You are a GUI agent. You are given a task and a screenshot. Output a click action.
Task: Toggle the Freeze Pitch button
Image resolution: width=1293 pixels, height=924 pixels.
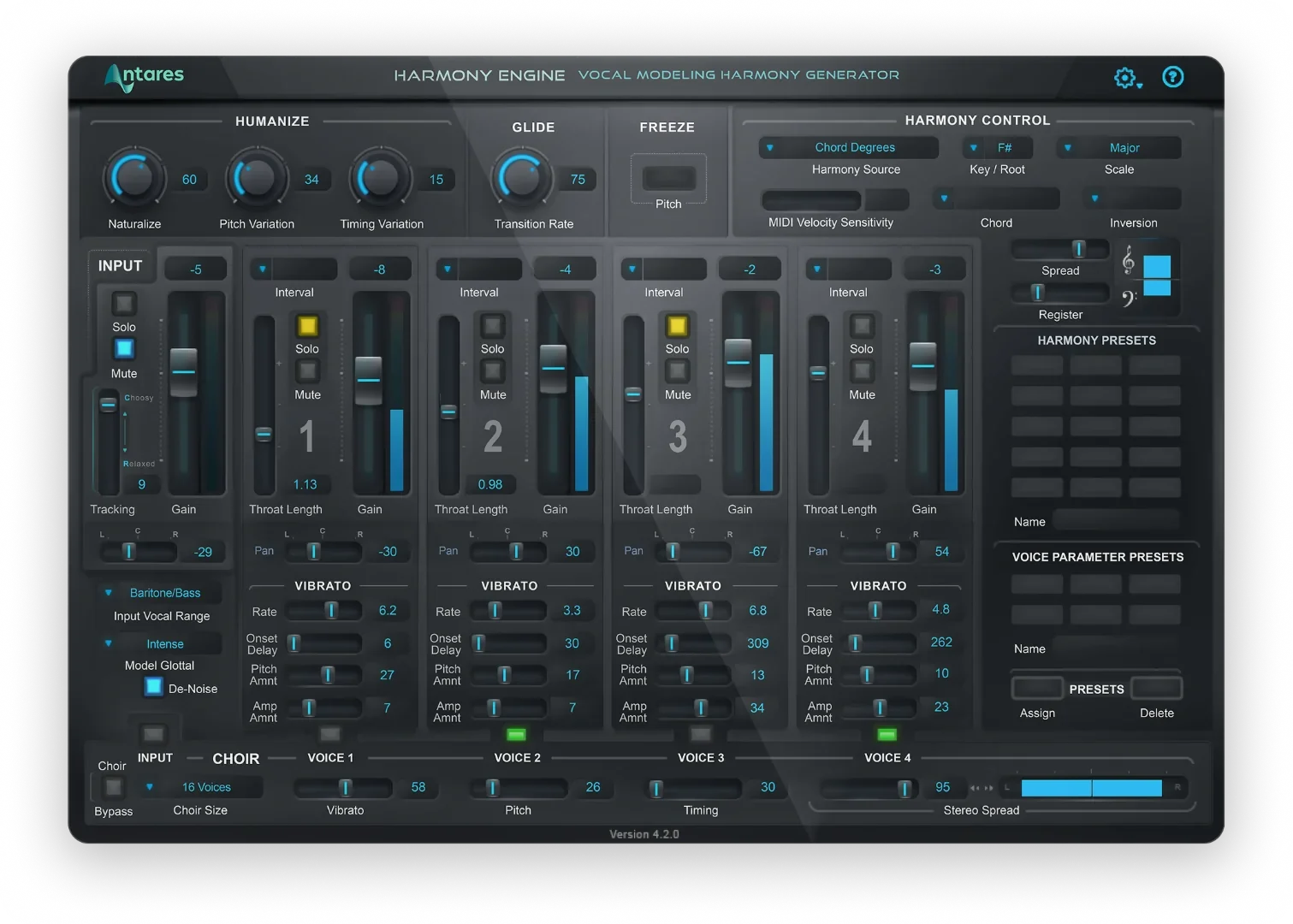[x=668, y=178]
